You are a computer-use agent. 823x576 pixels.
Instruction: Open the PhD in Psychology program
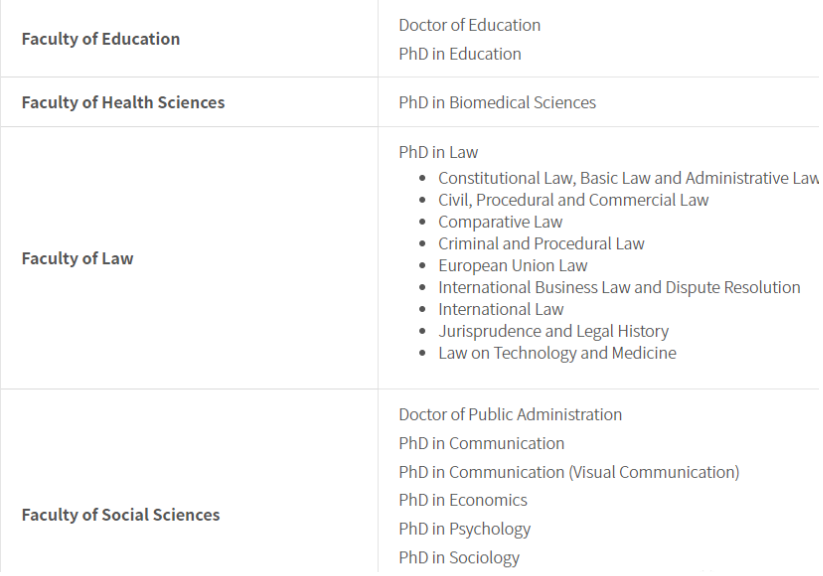click(x=464, y=529)
